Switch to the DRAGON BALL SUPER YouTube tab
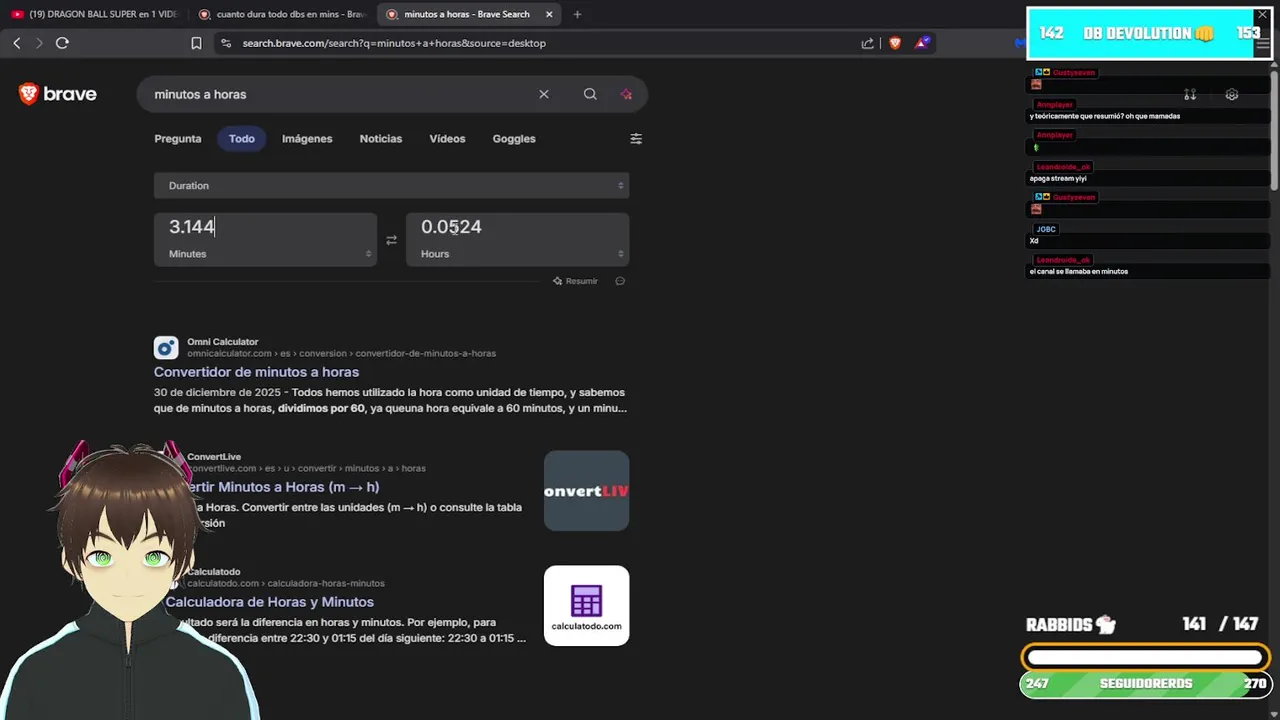 (x=97, y=14)
